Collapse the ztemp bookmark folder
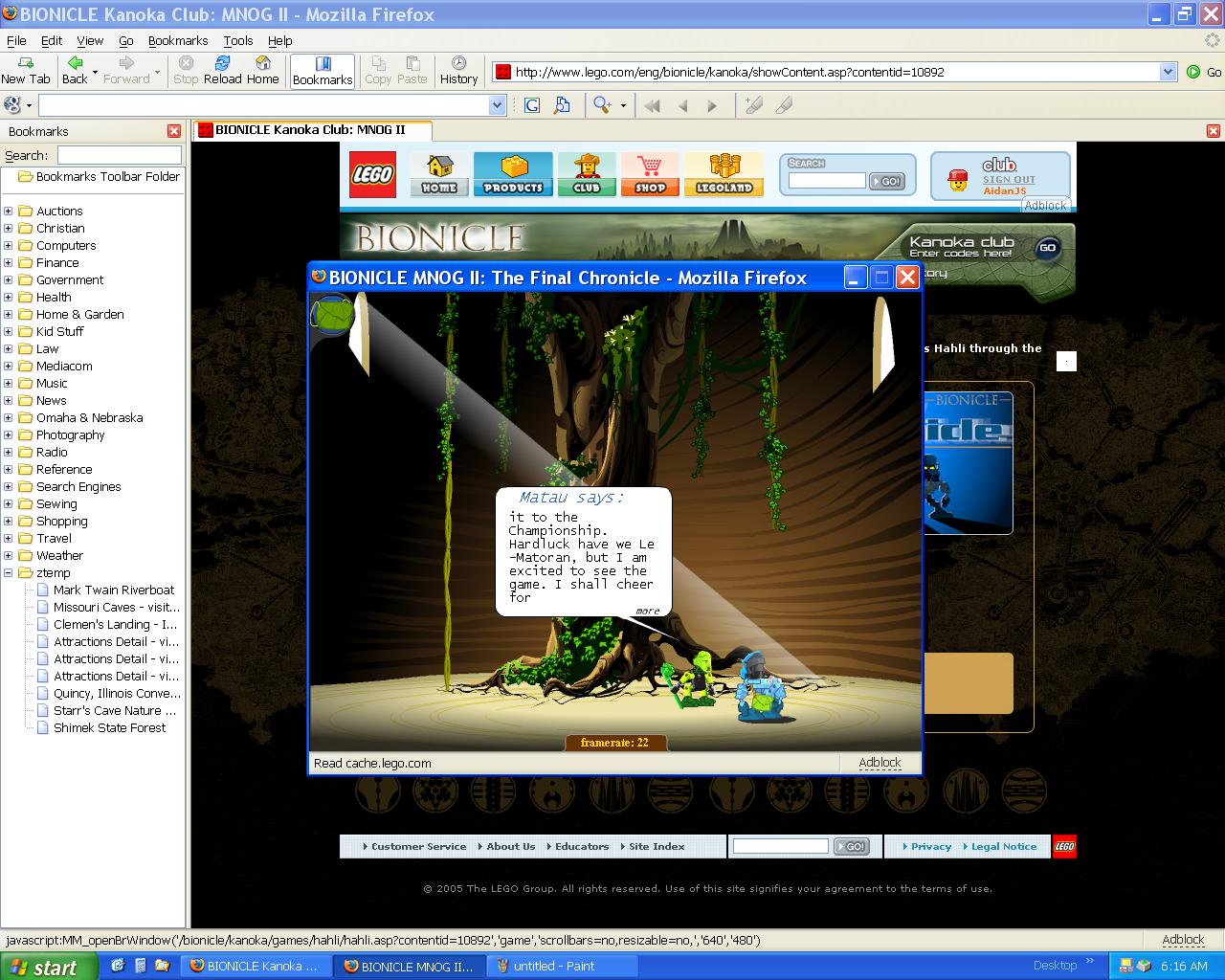This screenshot has width=1225, height=980. click(x=9, y=573)
